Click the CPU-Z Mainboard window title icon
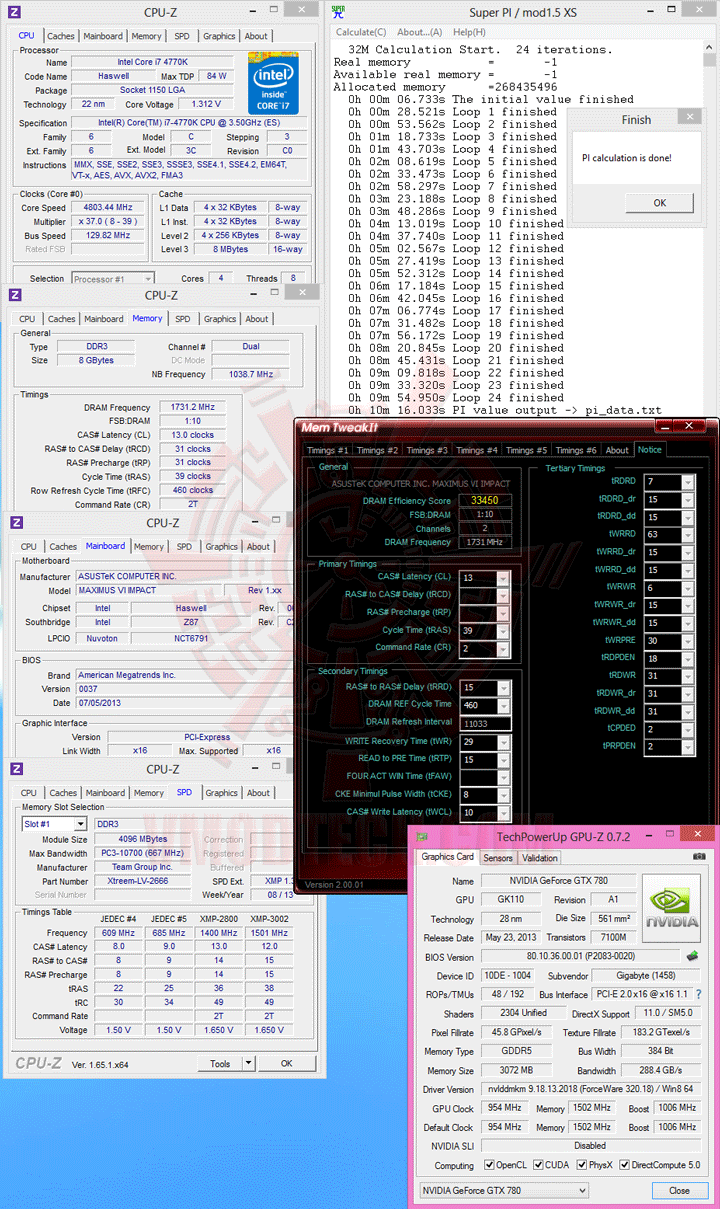 (15, 522)
